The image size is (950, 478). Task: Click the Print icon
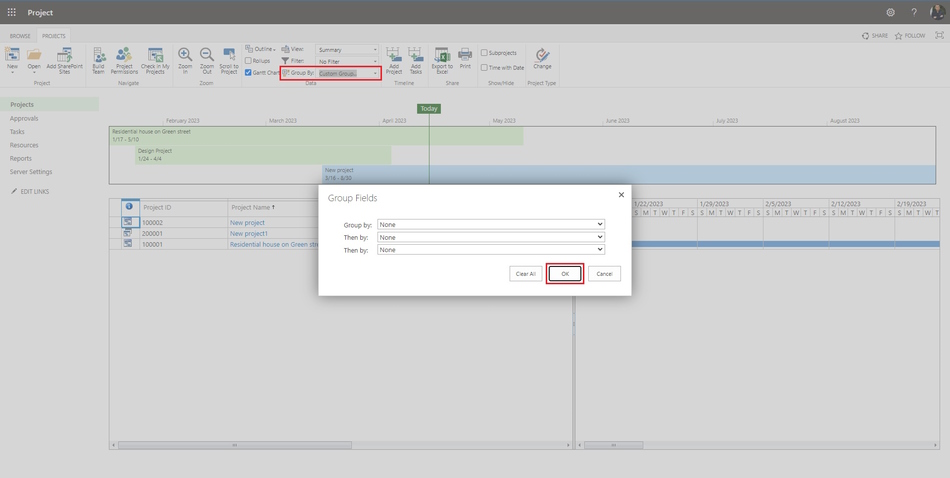[465, 55]
